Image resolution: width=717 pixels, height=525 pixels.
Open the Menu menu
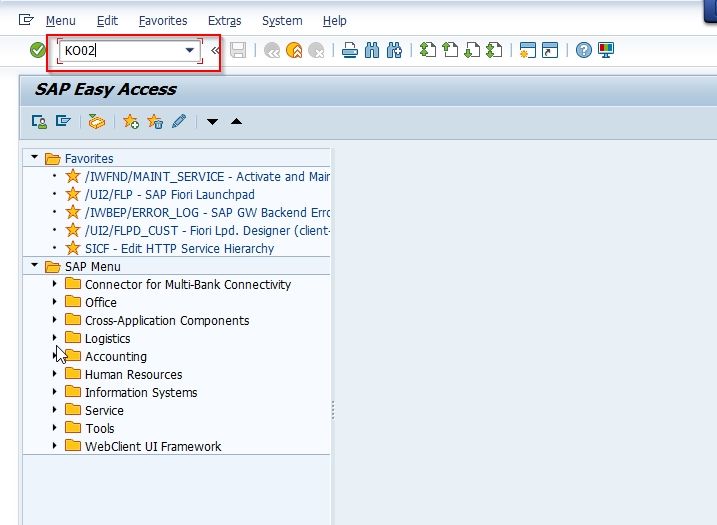[61, 21]
